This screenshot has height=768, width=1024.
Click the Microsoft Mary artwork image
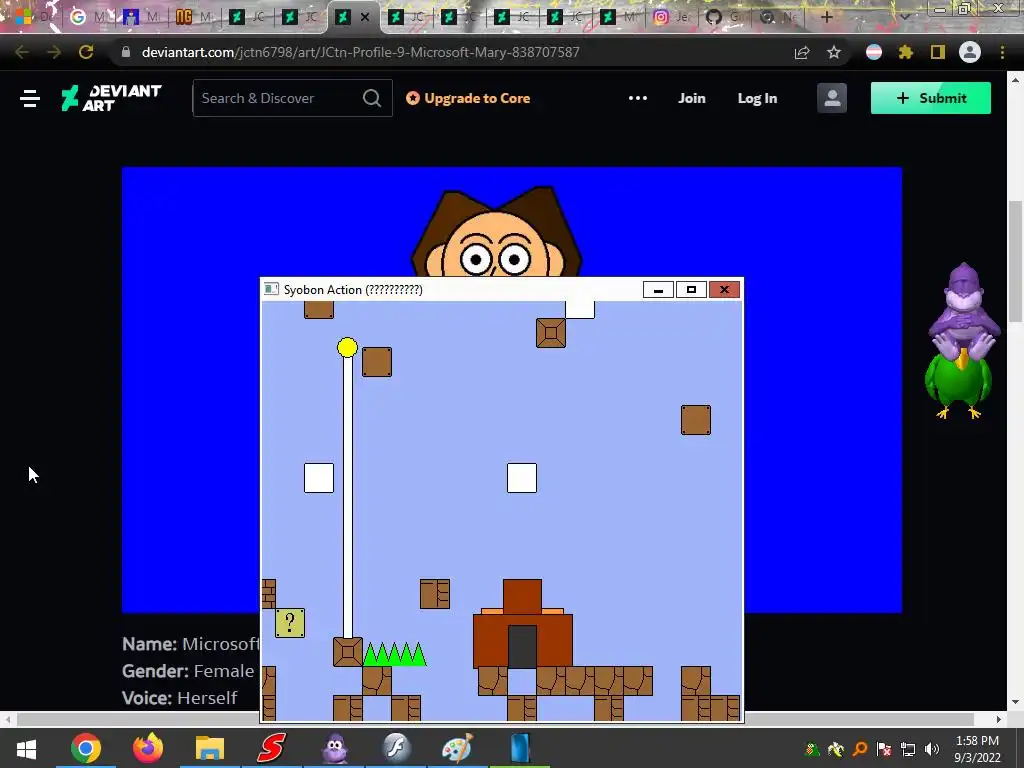click(x=511, y=222)
